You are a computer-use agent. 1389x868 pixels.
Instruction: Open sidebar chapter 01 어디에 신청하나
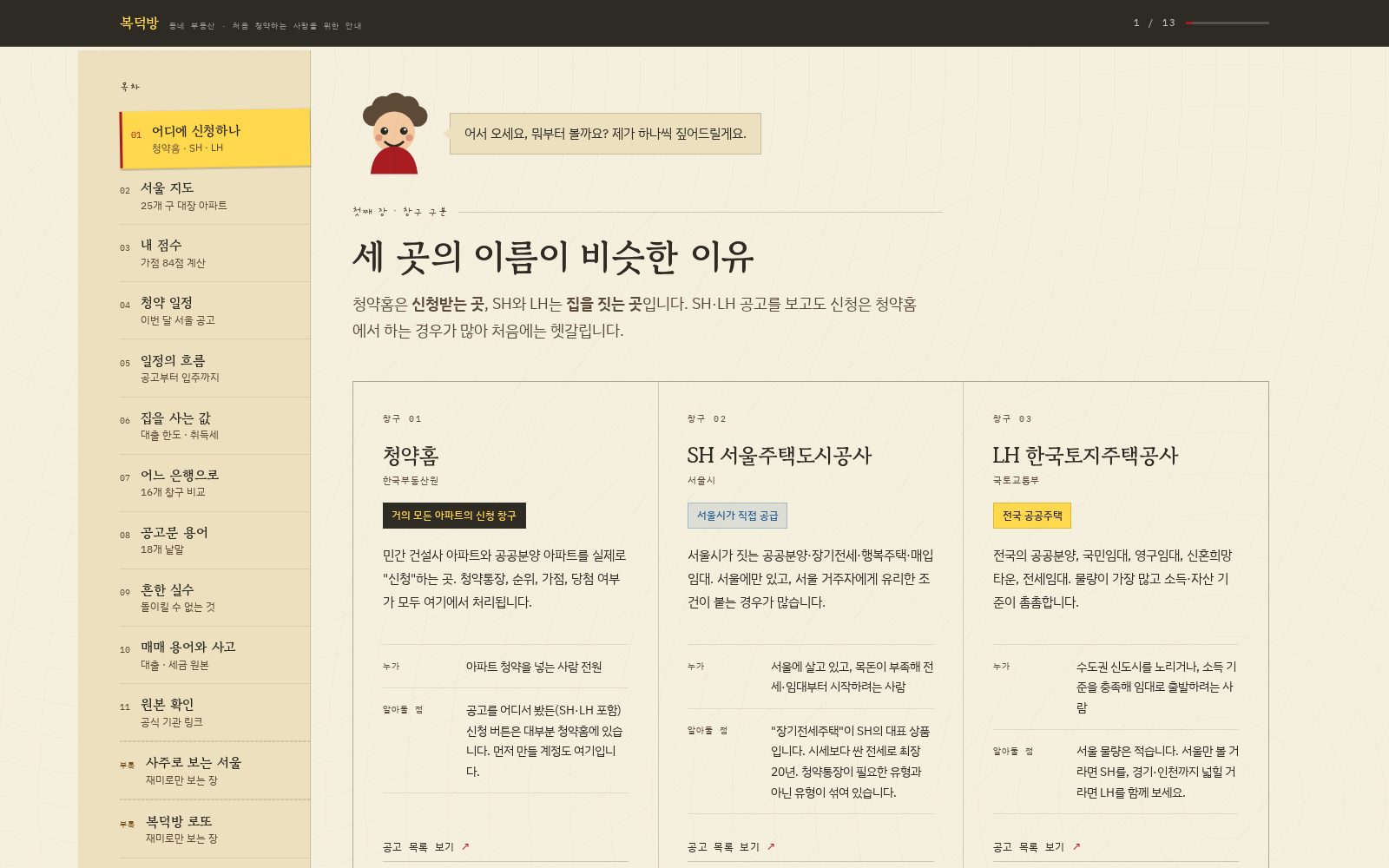click(215, 139)
